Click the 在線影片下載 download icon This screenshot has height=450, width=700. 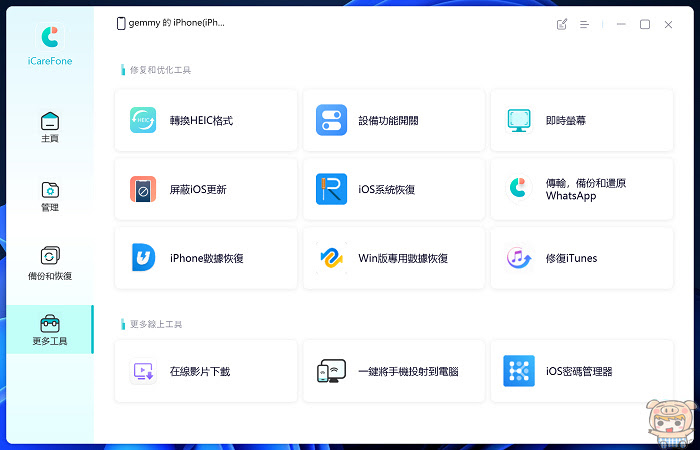[143, 371]
